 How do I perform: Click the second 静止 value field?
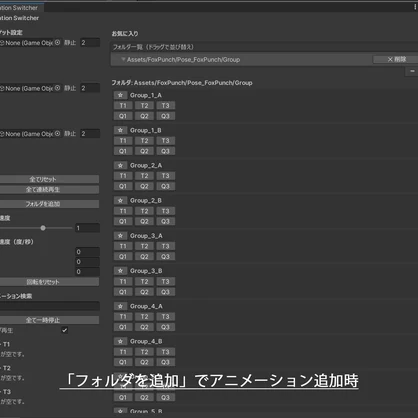[x=90, y=88]
